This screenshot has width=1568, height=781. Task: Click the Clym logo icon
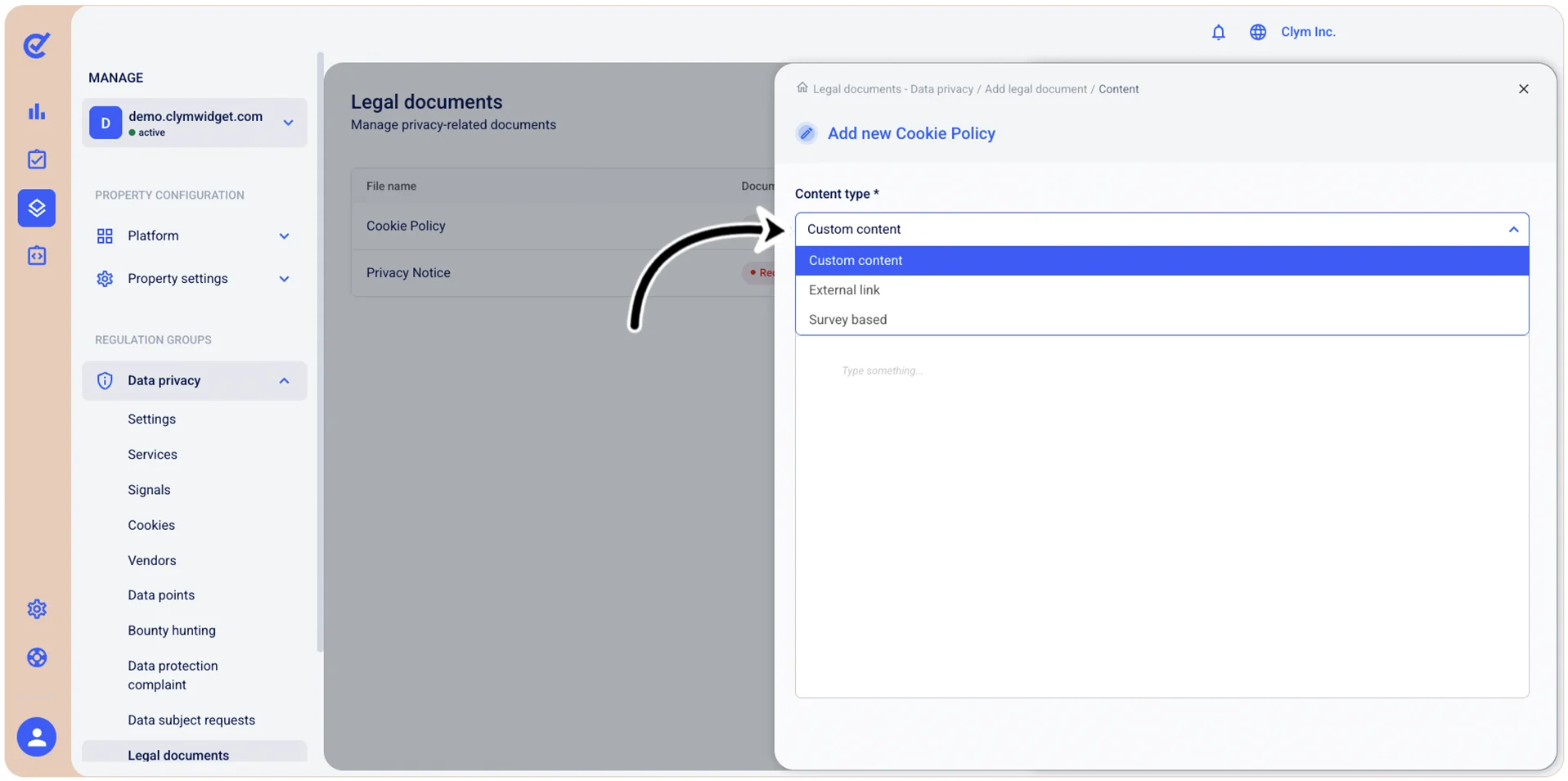pos(37,45)
